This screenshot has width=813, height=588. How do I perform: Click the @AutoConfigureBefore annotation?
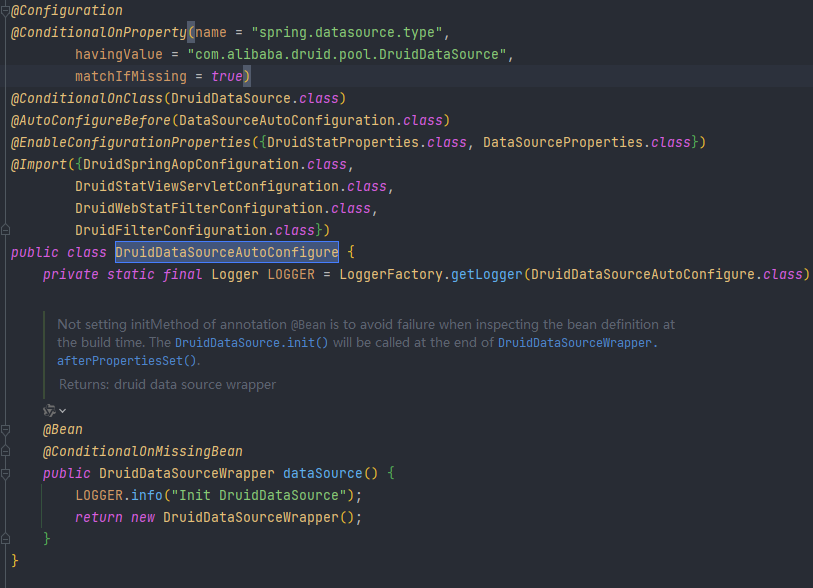tap(91, 120)
